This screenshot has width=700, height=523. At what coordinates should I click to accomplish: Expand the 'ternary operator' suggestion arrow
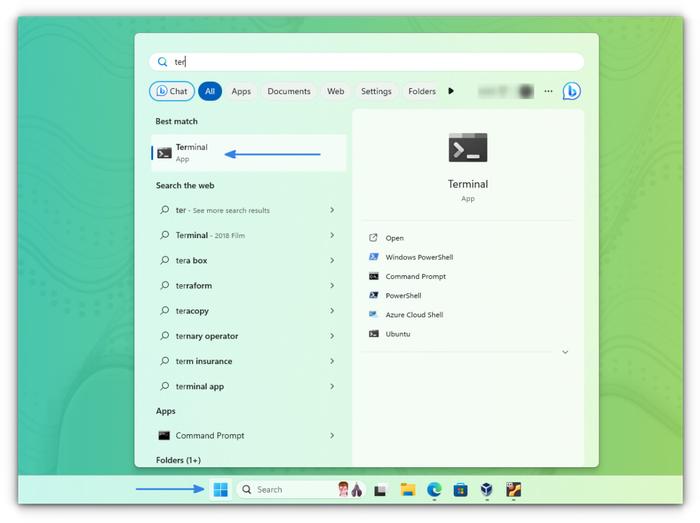(x=332, y=336)
